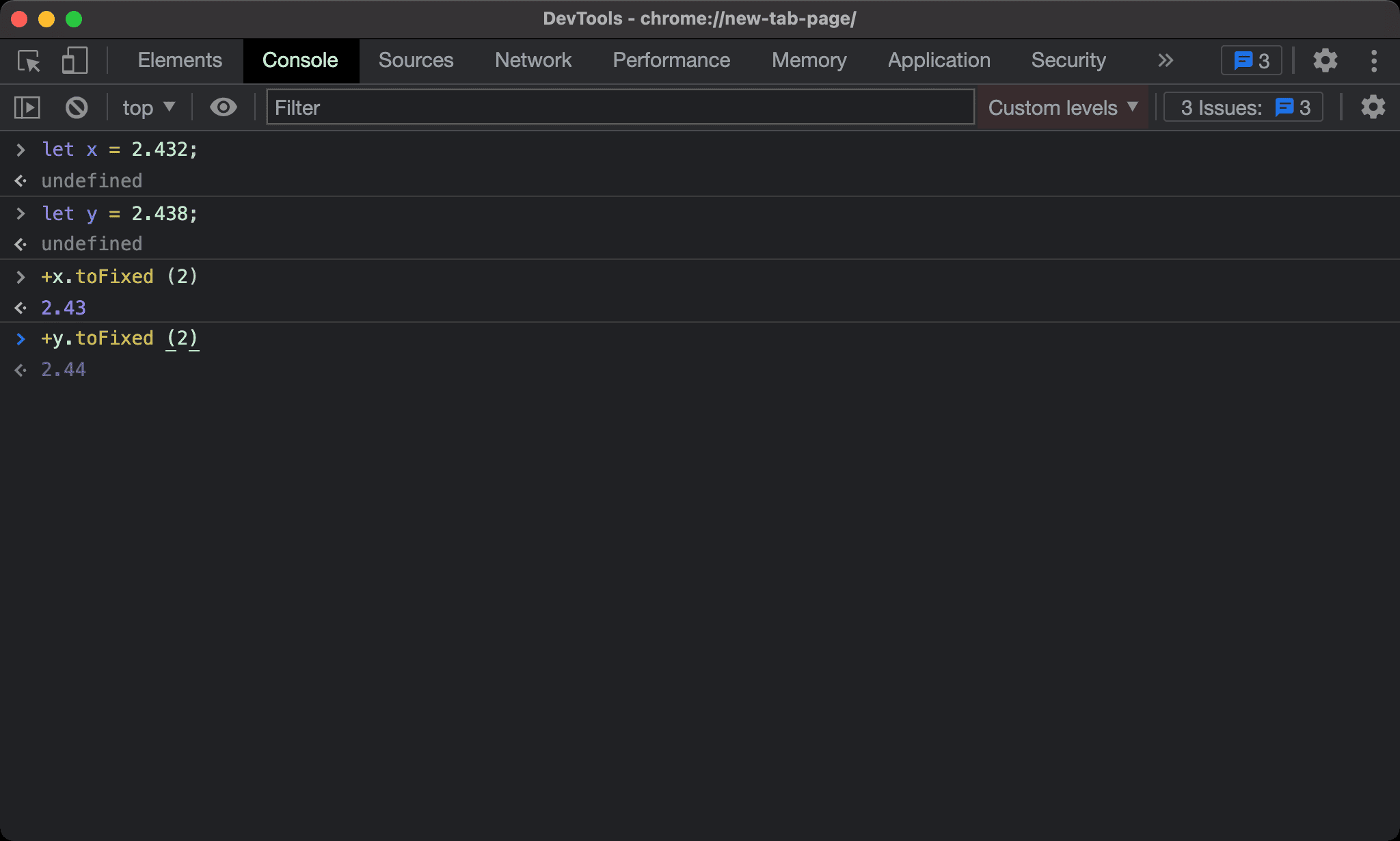Expand the more tabs chevron
Image resolution: width=1400 pixels, height=841 pixels.
tap(1166, 61)
